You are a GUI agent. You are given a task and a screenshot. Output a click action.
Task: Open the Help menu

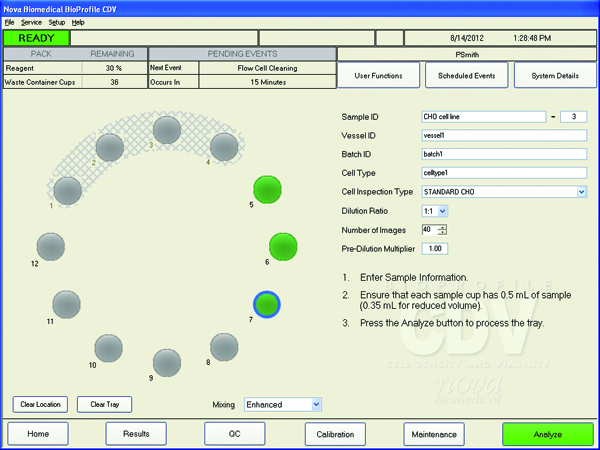coord(78,23)
